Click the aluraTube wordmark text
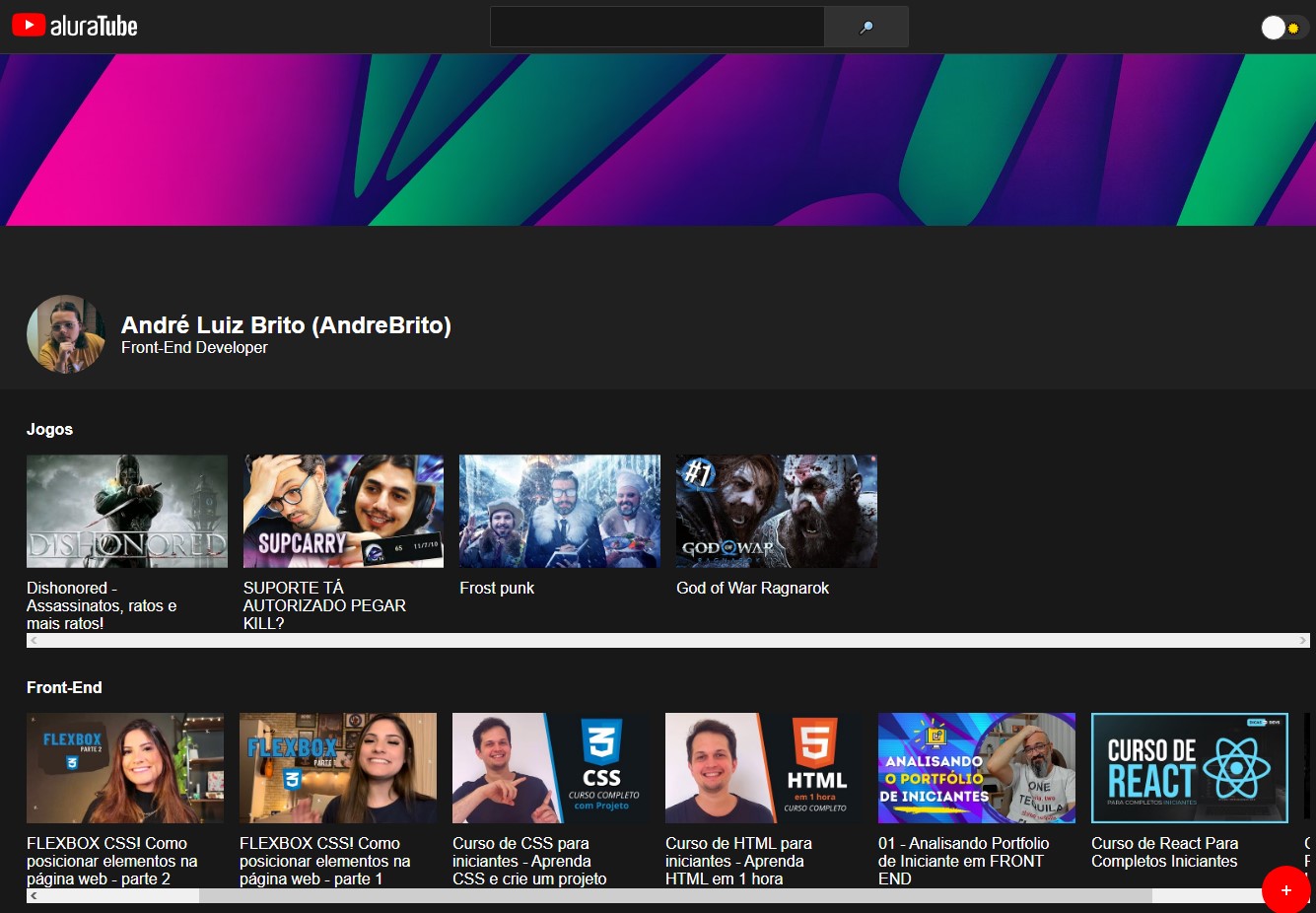Image resolution: width=1316 pixels, height=913 pixels. tap(94, 26)
